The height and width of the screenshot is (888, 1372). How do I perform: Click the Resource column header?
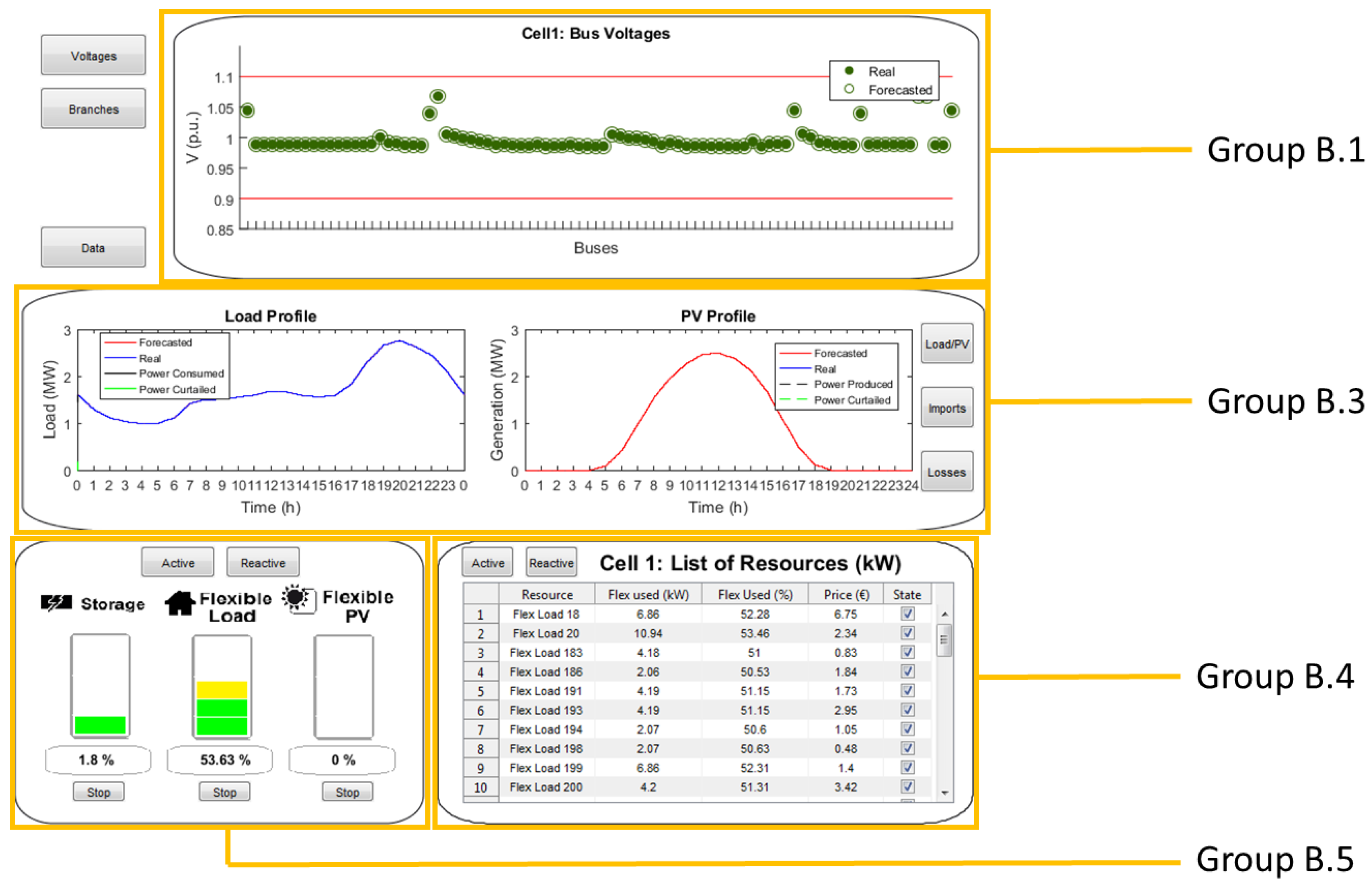tap(547, 594)
